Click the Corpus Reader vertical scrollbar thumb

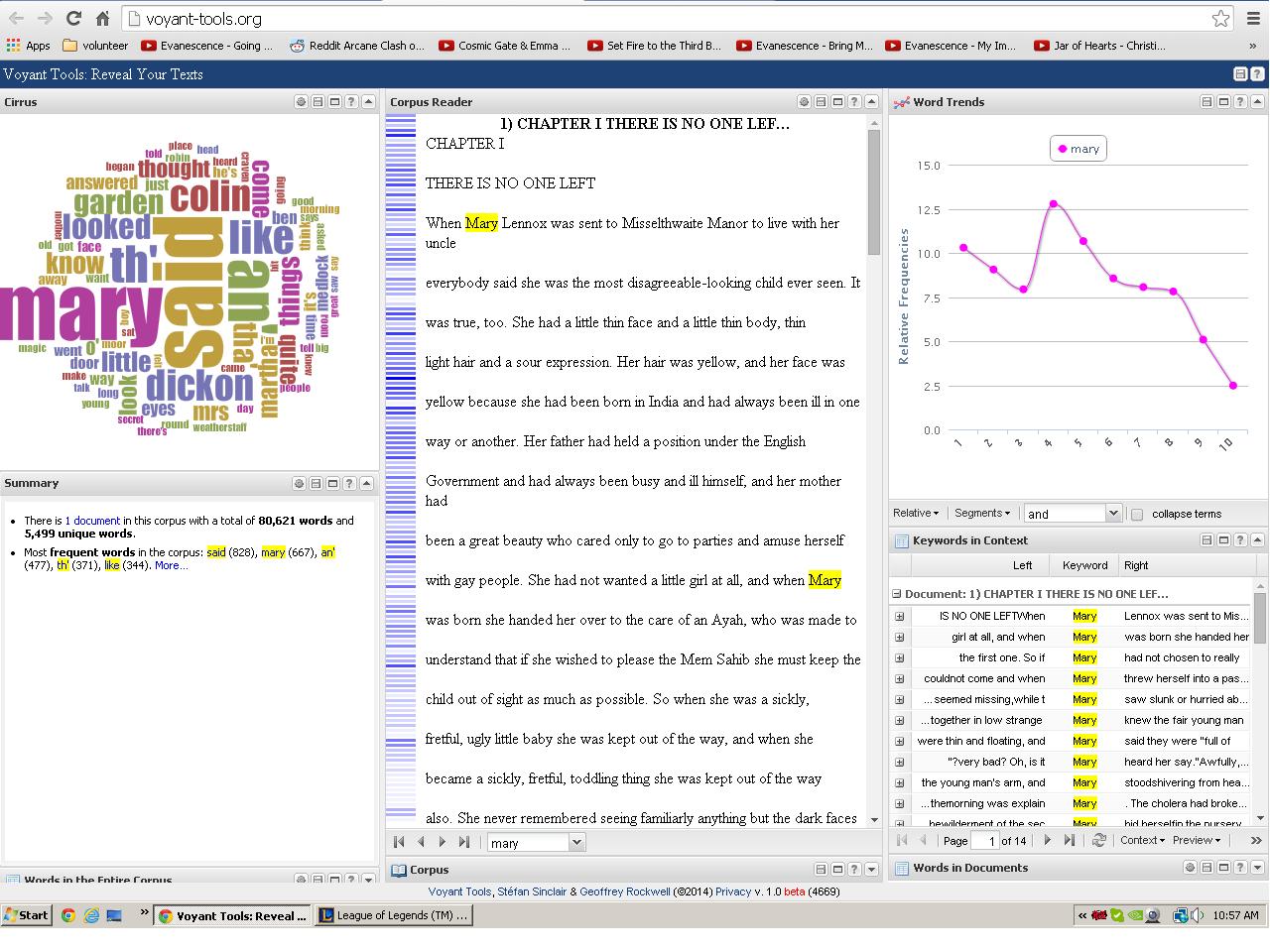click(874, 193)
